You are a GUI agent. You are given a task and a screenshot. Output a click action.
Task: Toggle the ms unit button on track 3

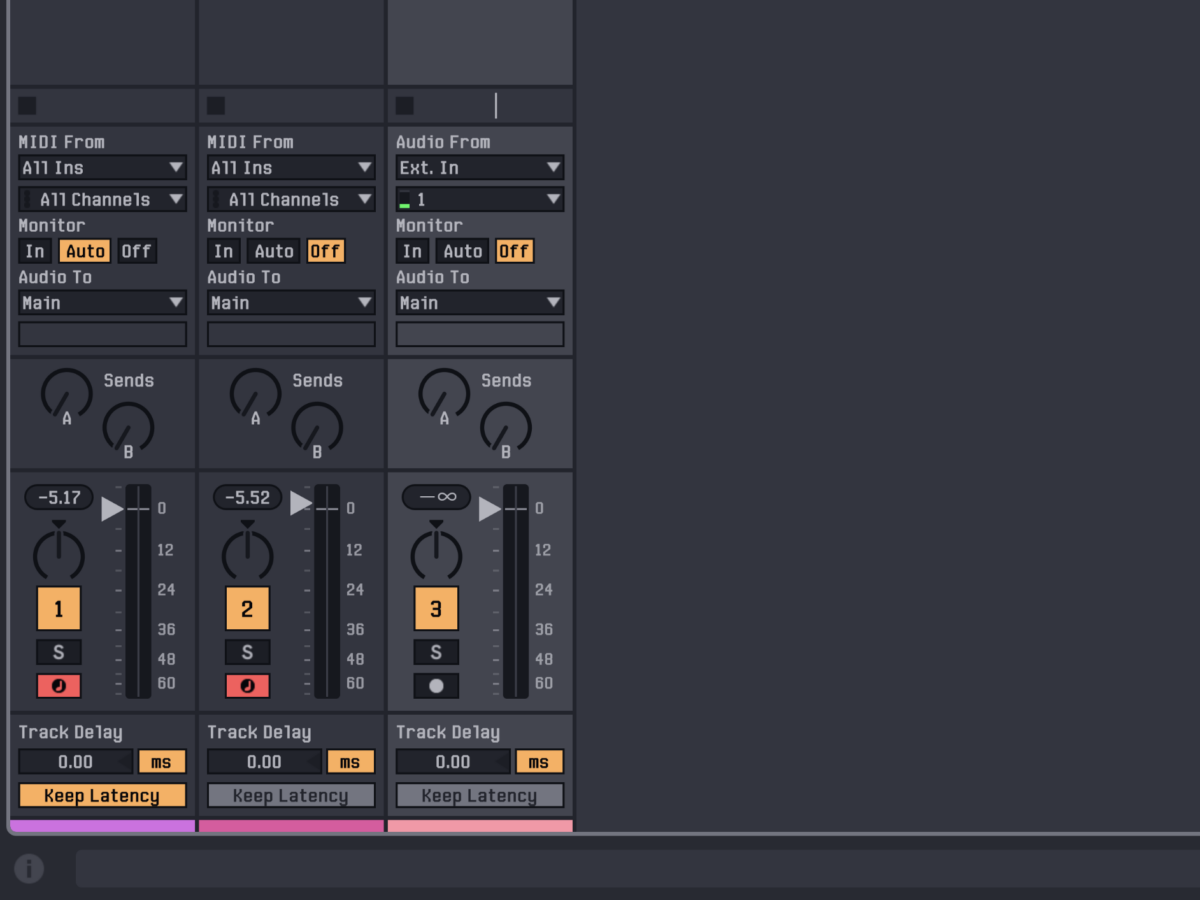coord(539,762)
